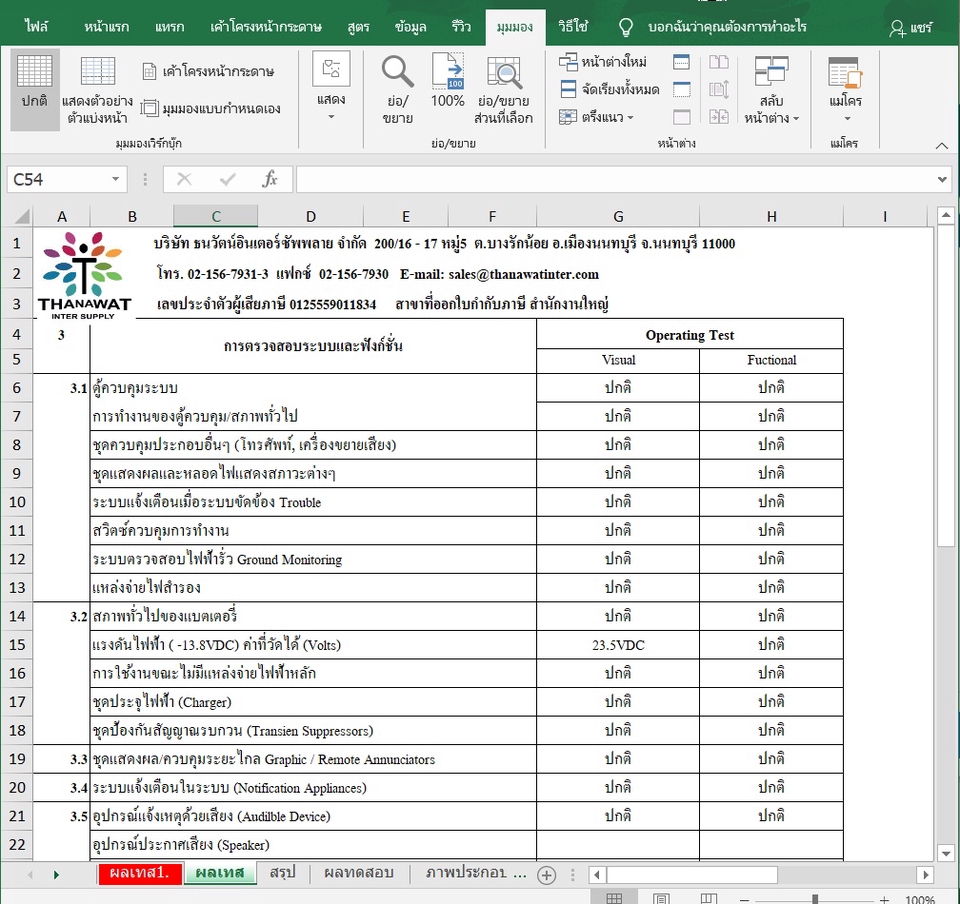The image size is (960, 904).
Task: Open the Insert tab
Action: [x=169, y=27]
